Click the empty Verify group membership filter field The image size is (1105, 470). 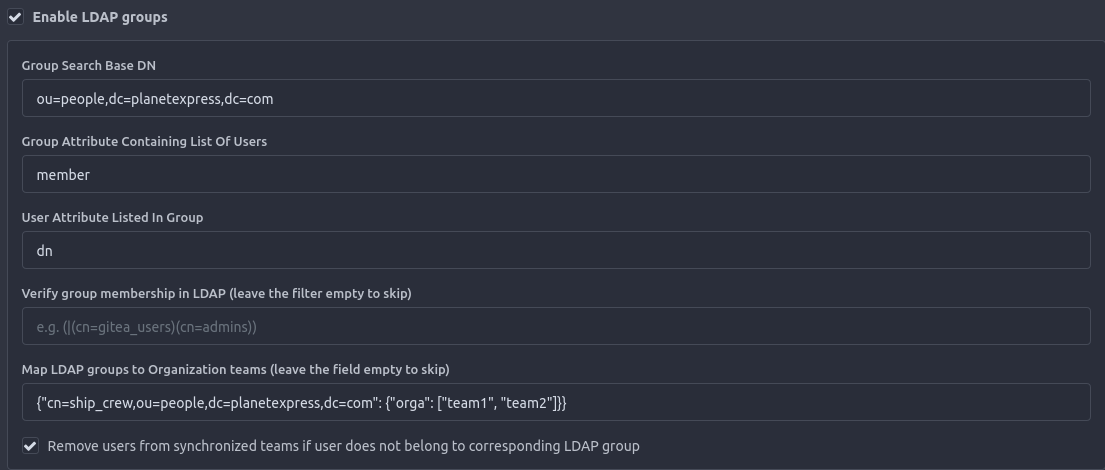(x=555, y=326)
